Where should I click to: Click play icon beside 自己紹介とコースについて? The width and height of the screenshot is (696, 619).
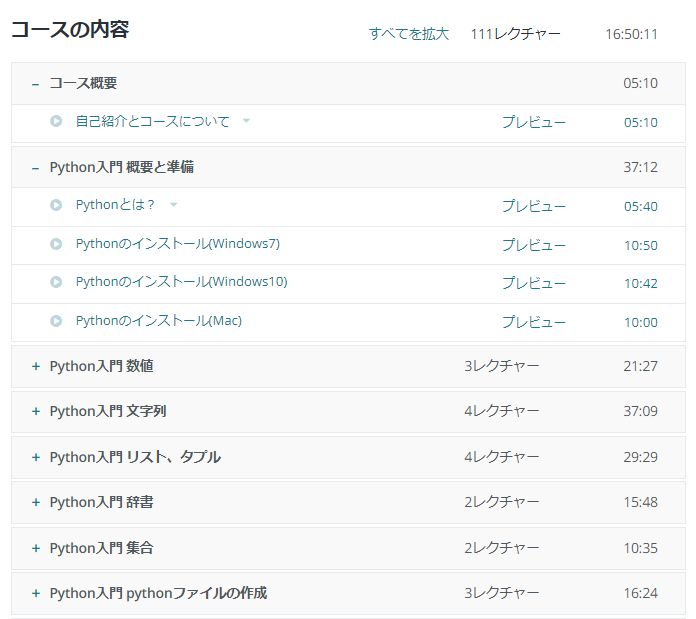click(56, 122)
